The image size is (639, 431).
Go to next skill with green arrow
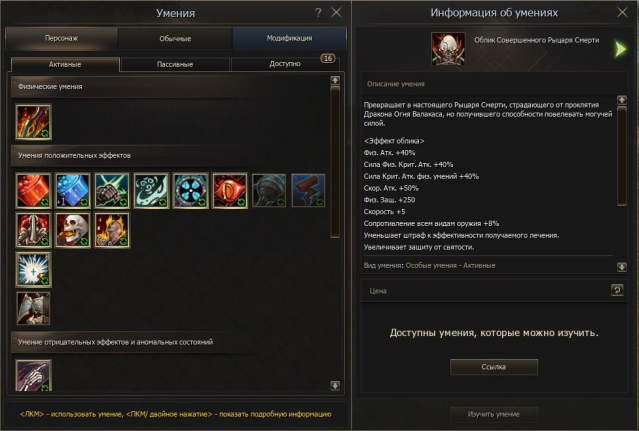620,49
